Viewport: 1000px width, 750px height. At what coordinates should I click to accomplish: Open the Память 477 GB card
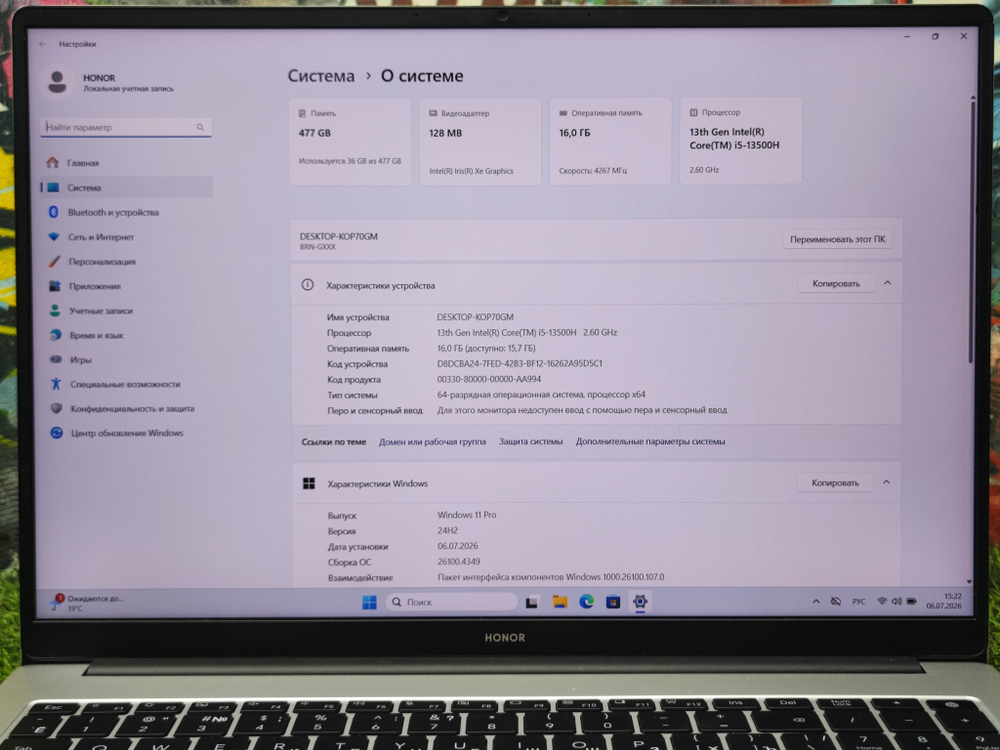[350, 142]
